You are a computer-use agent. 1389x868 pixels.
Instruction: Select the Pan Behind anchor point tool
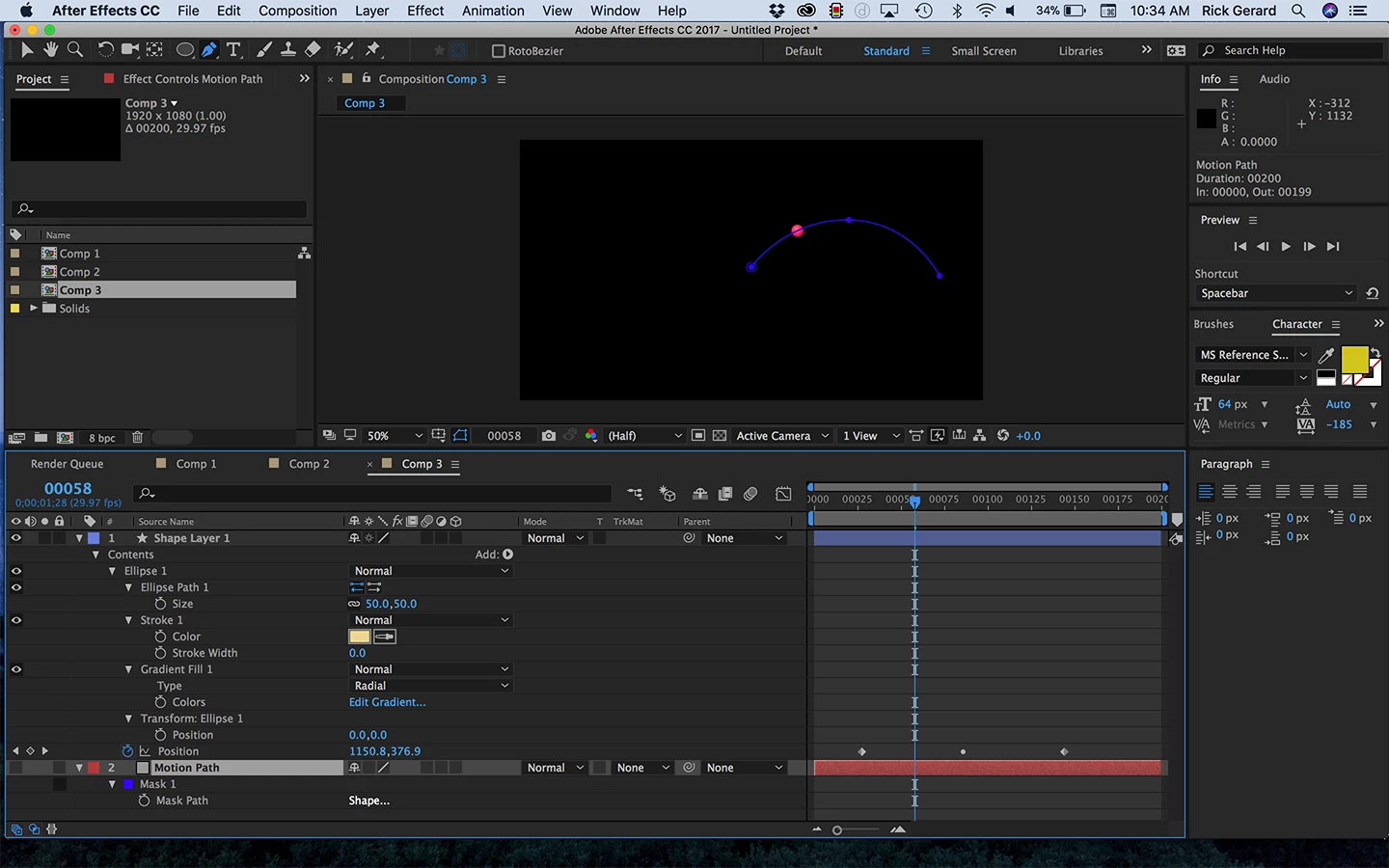[x=154, y=50]
